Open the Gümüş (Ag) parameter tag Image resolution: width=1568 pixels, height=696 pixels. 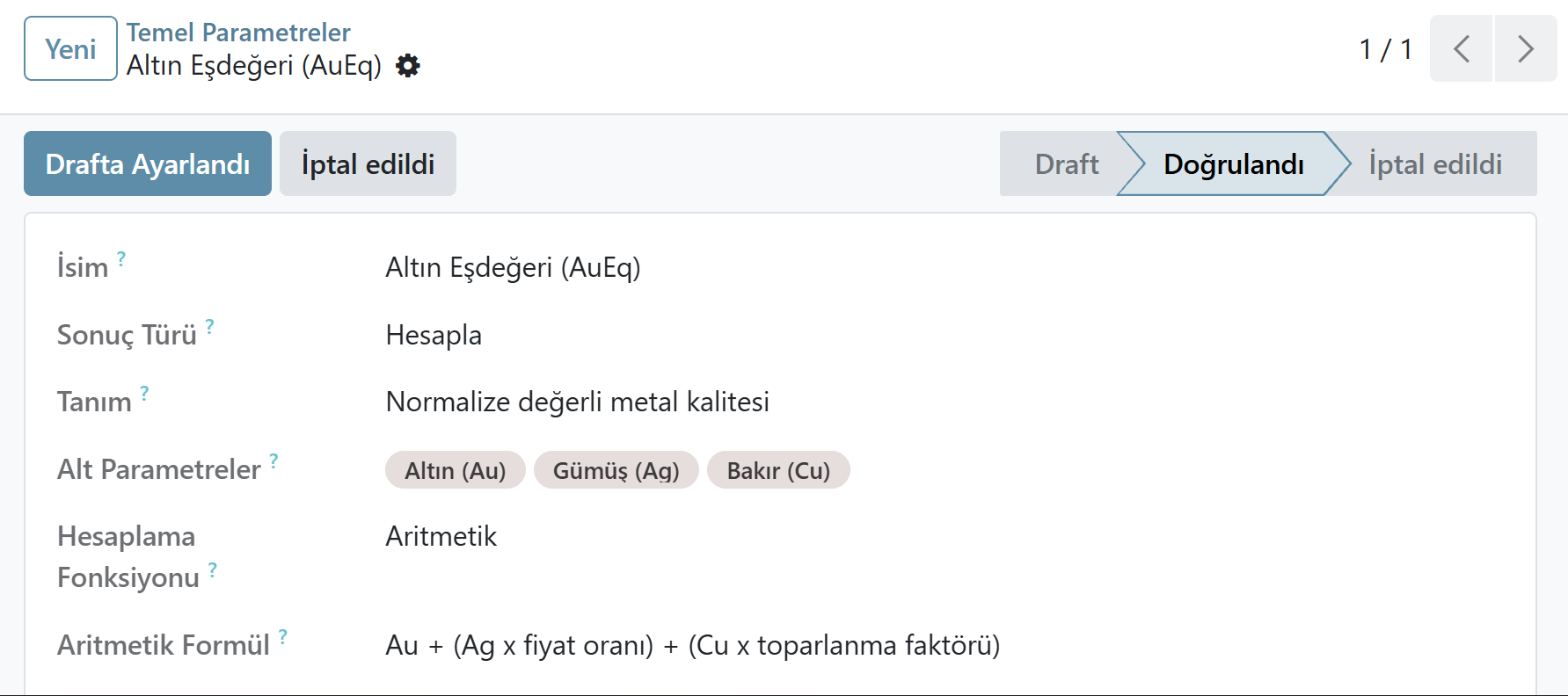[616, 470]
